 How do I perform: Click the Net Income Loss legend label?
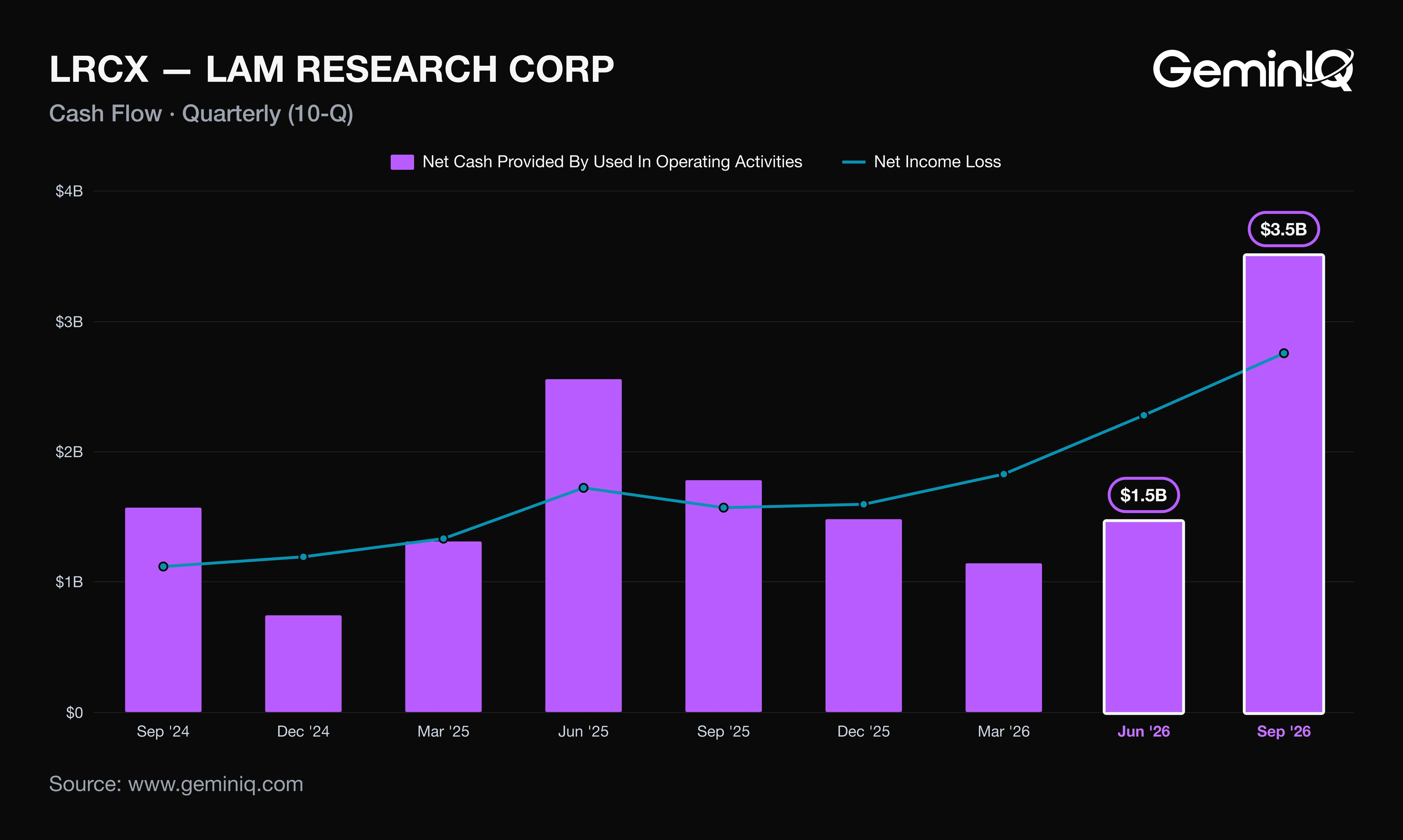point(937,162)
